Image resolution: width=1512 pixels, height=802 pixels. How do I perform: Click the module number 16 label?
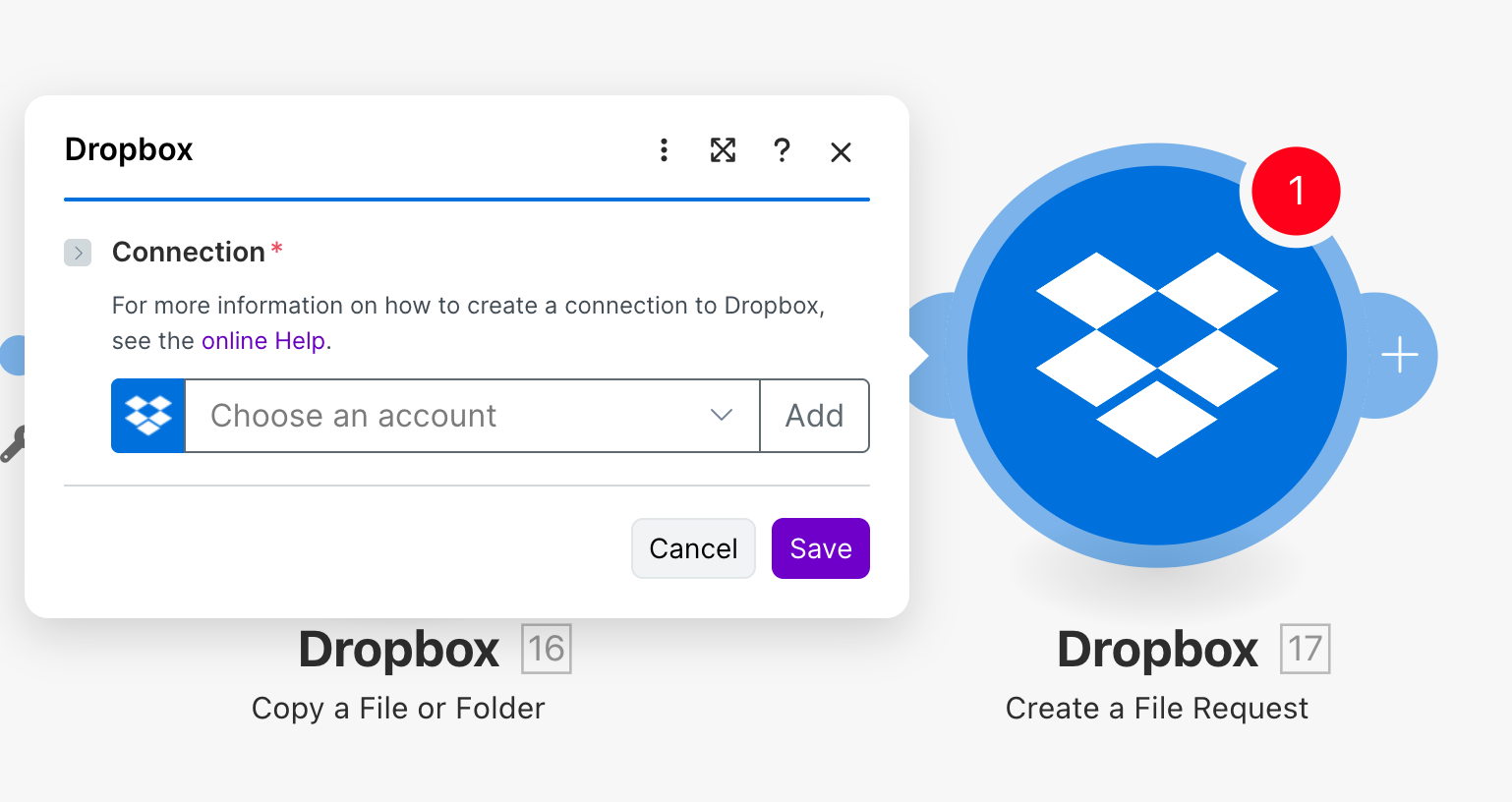pos(546,649)
